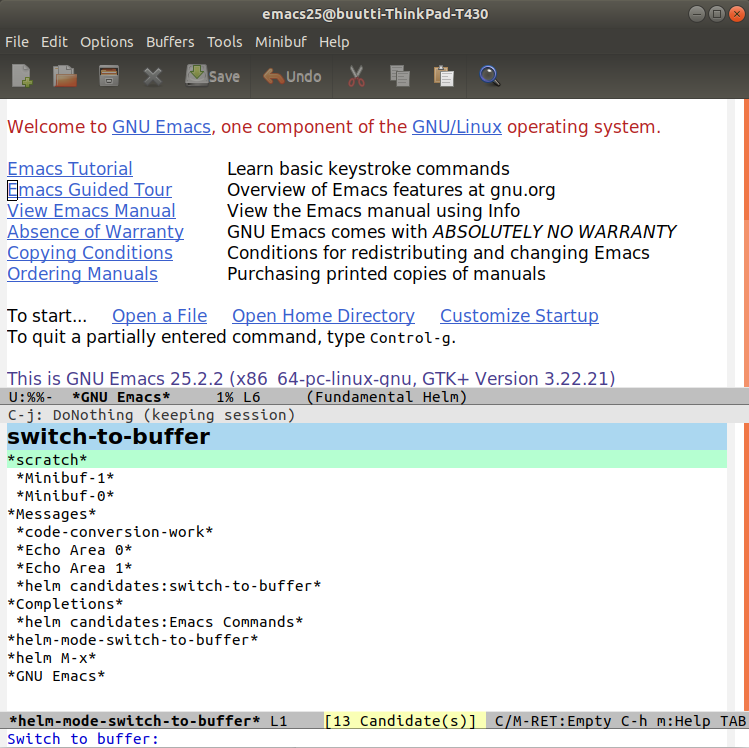Open the Emacs Tutorial link
This screenshot has height=748, width=749.
70,169
